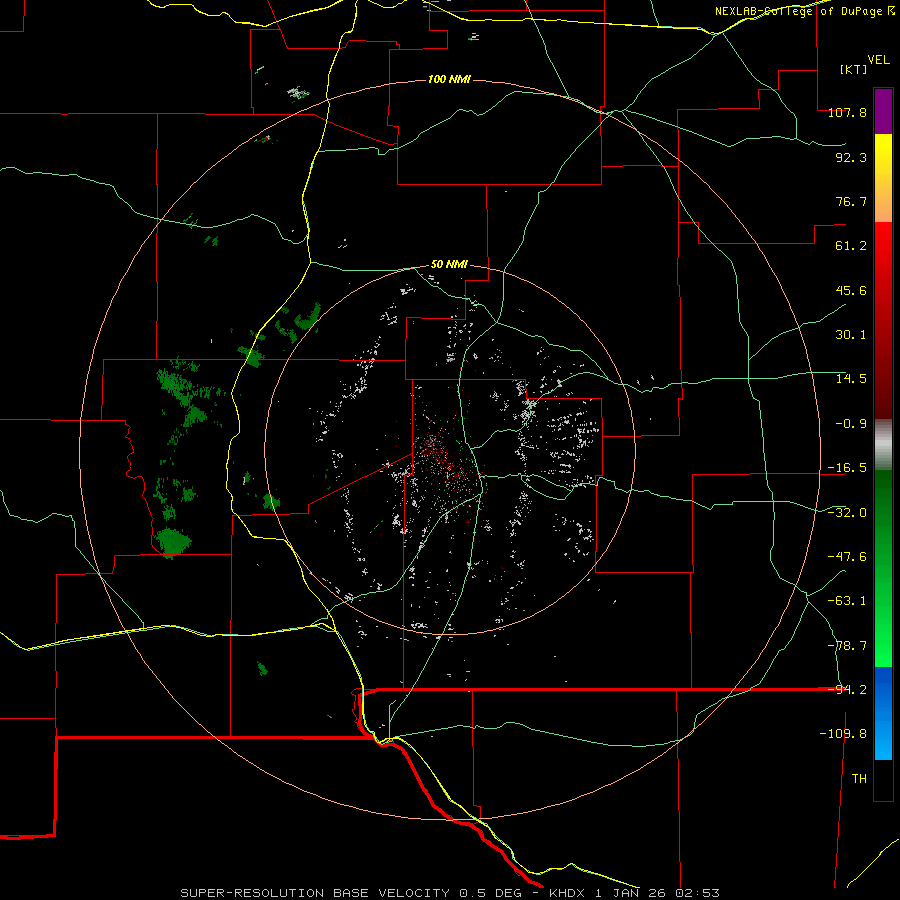Select the black TH segment of the color bar
Screen dimensions: 900x900
(883, 780)
